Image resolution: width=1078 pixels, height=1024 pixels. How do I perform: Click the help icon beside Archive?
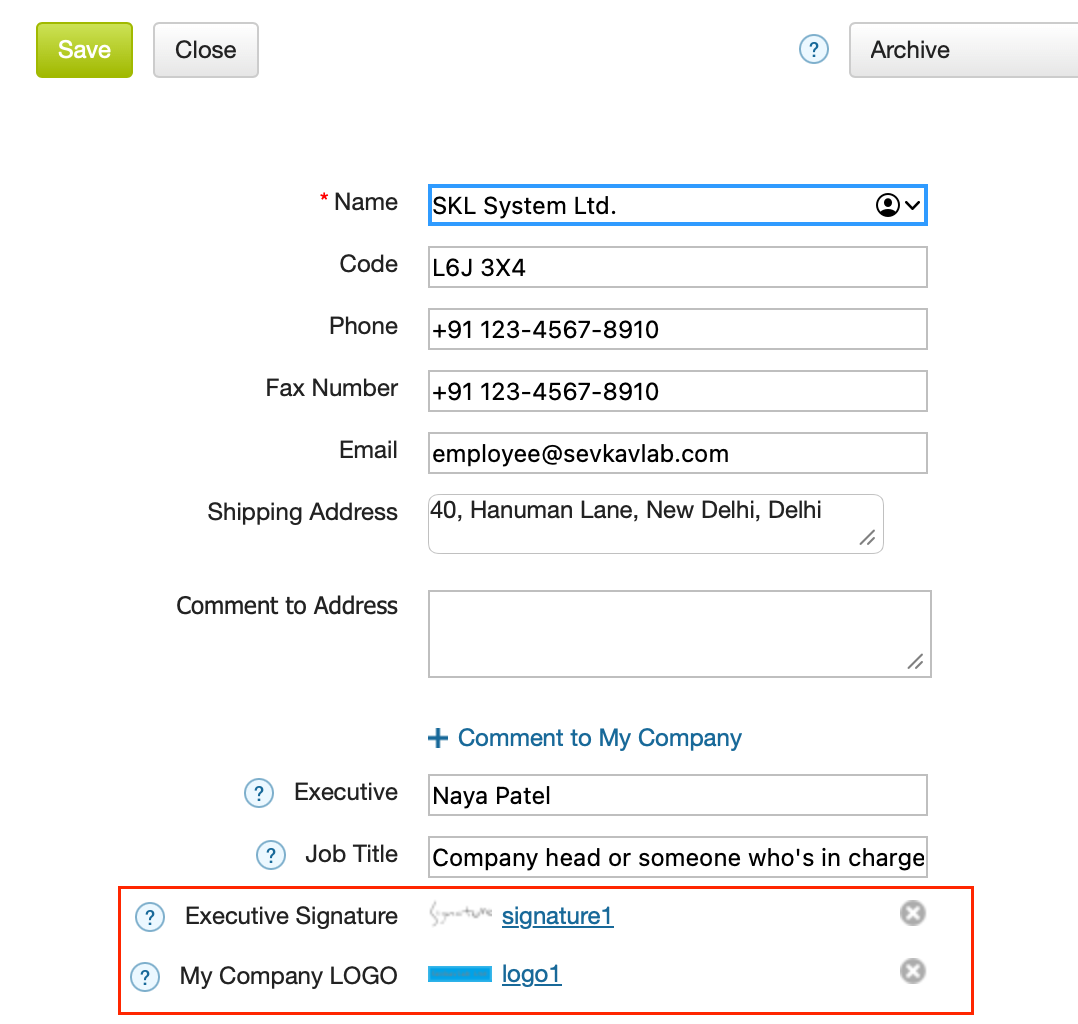[813, 50]
